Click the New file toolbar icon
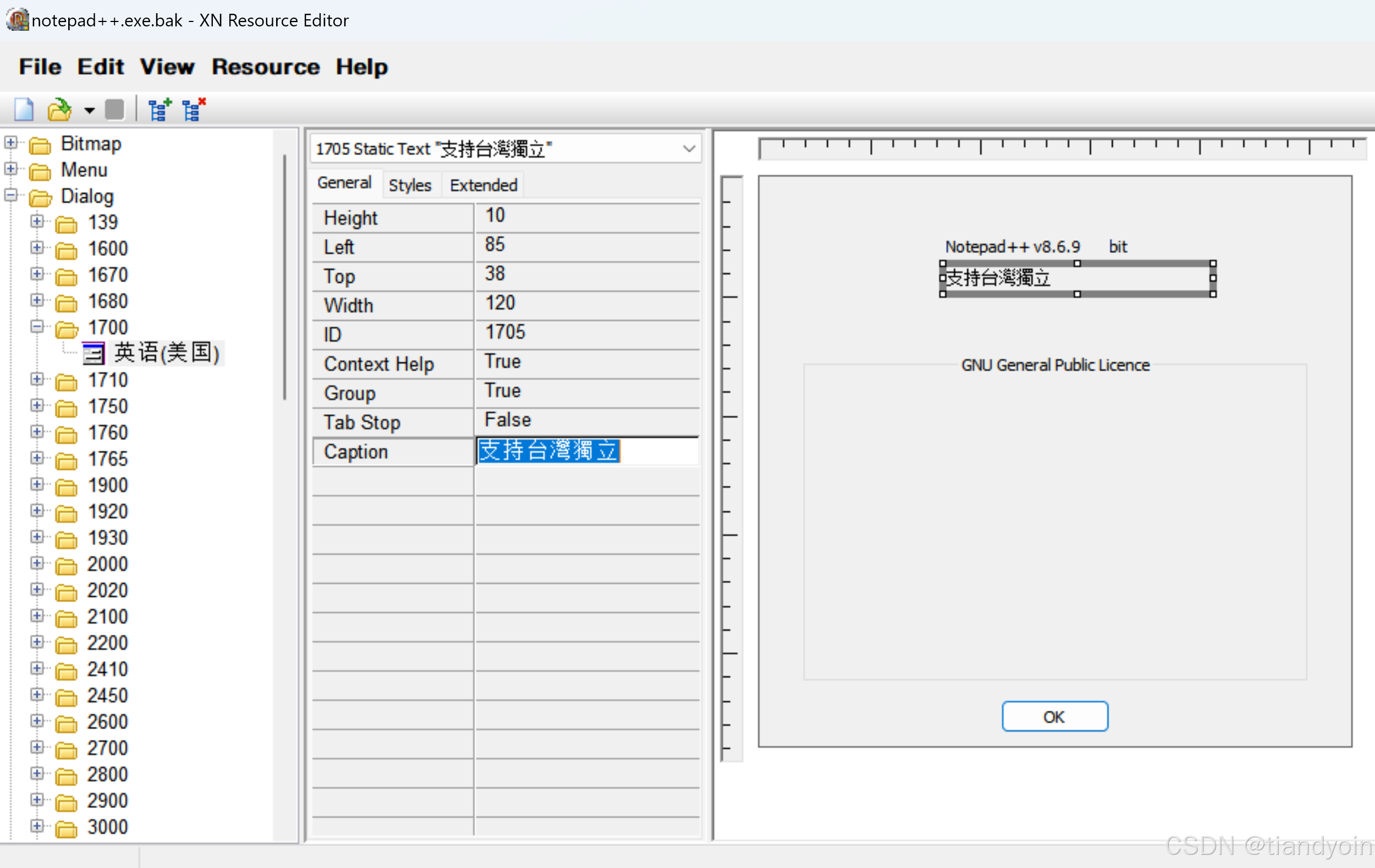1375x868 pixels. point(24,109)
